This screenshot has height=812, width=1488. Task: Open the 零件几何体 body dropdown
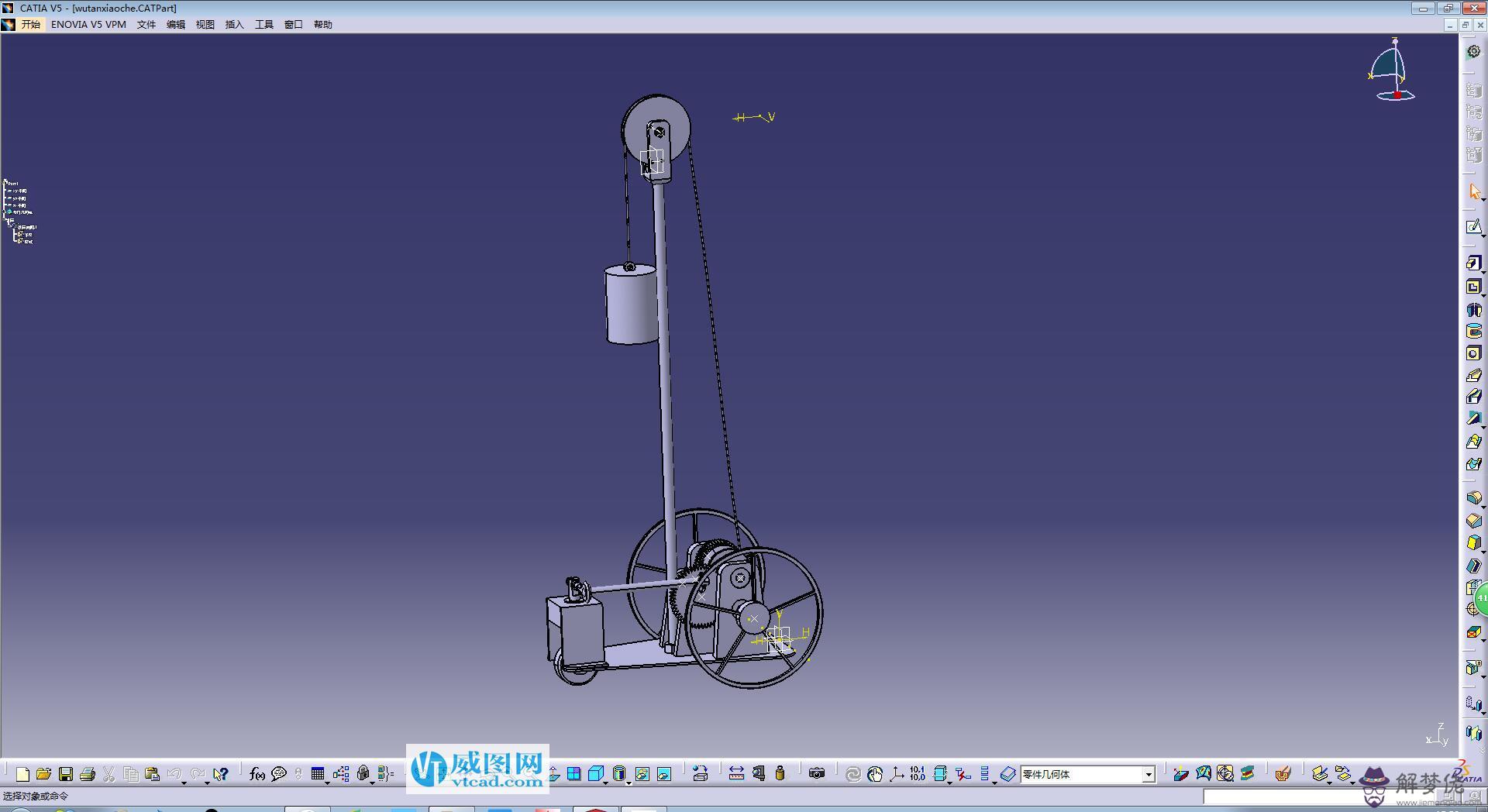tap(1149, 774)
